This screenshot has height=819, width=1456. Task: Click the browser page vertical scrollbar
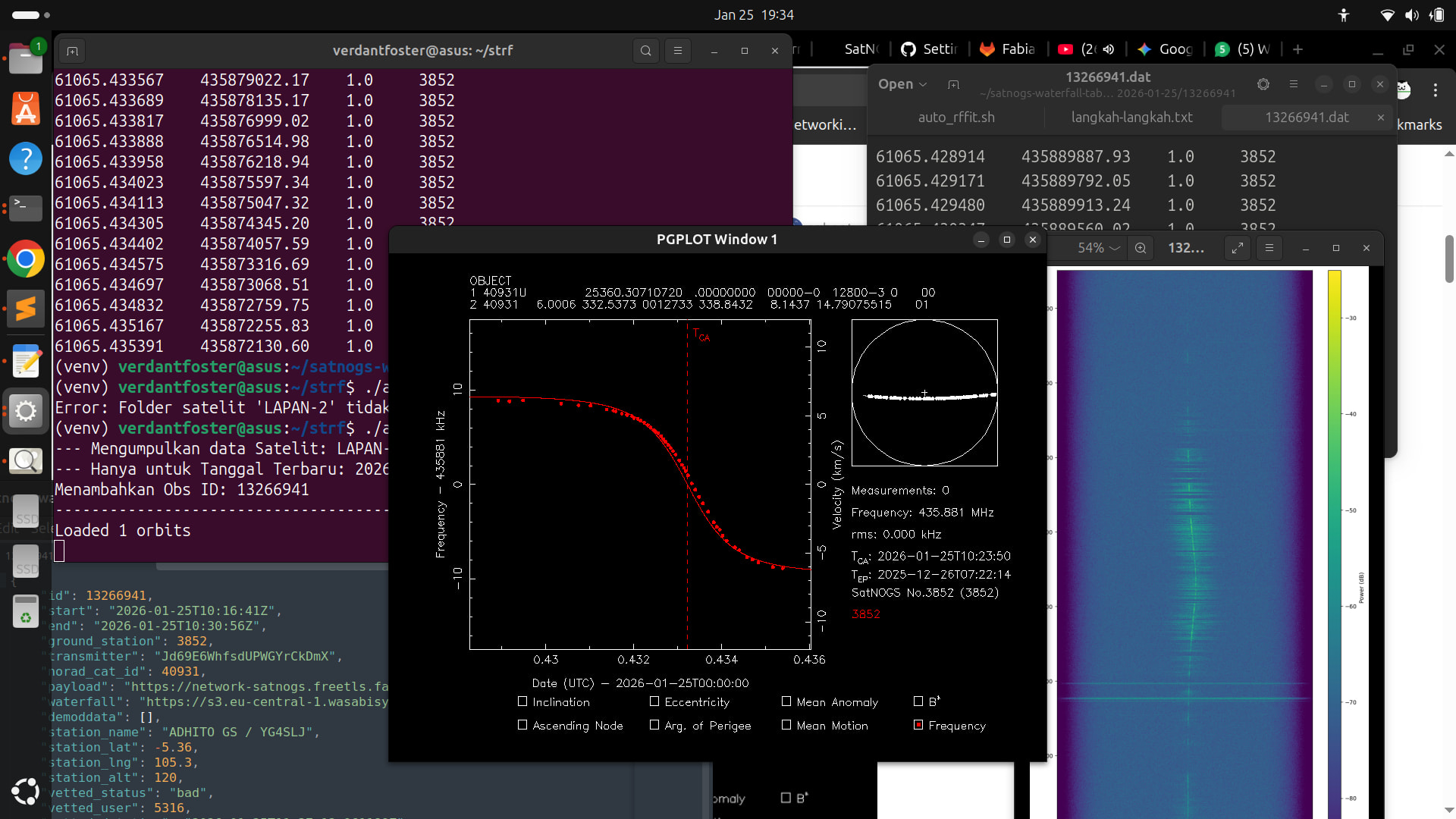pos(1449,258)
